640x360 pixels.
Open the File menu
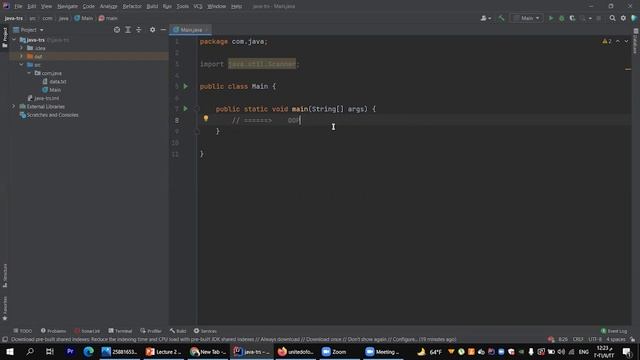[x=18, y=6]
